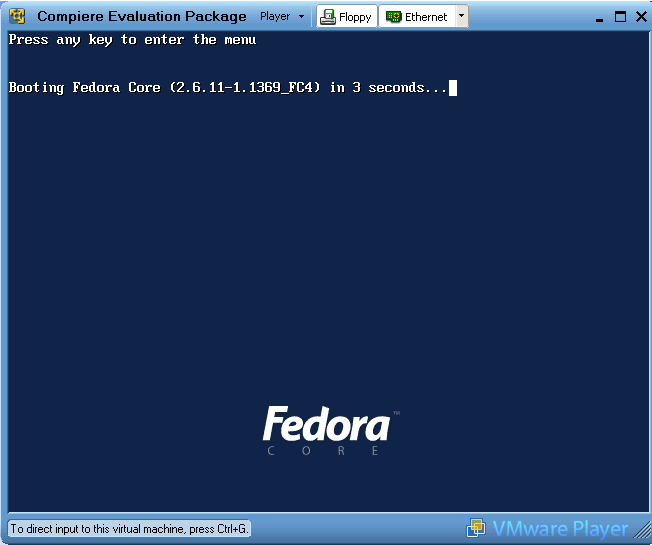Click the 'Booting Fedora Core' countdown line
This screenshot has height=545, width=652.
point(228,88)
